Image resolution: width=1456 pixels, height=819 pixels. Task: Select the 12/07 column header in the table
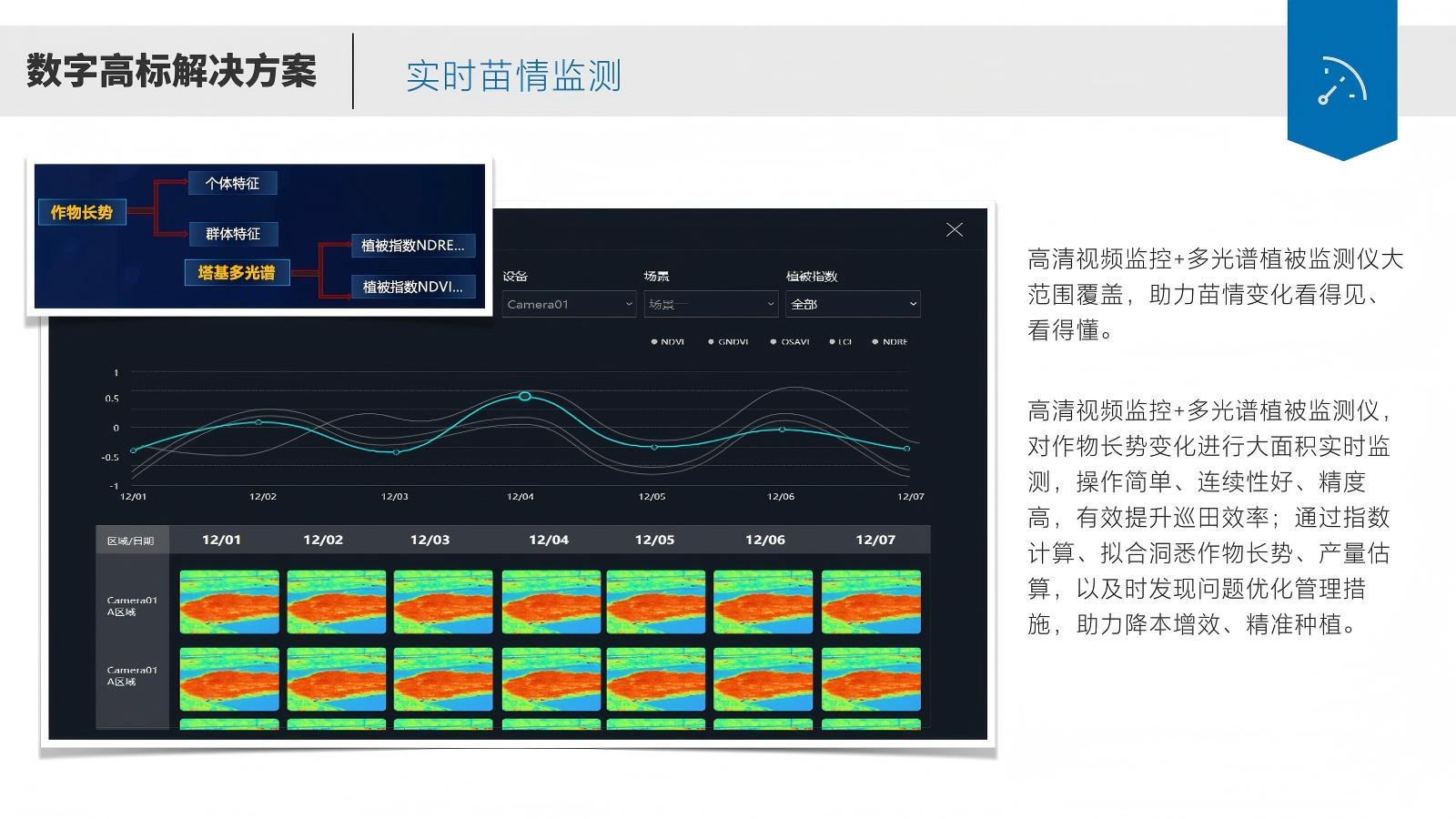(875, 540)
